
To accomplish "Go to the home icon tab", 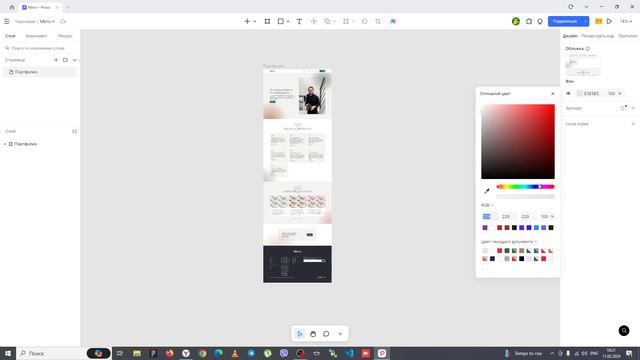I will 12,7.
